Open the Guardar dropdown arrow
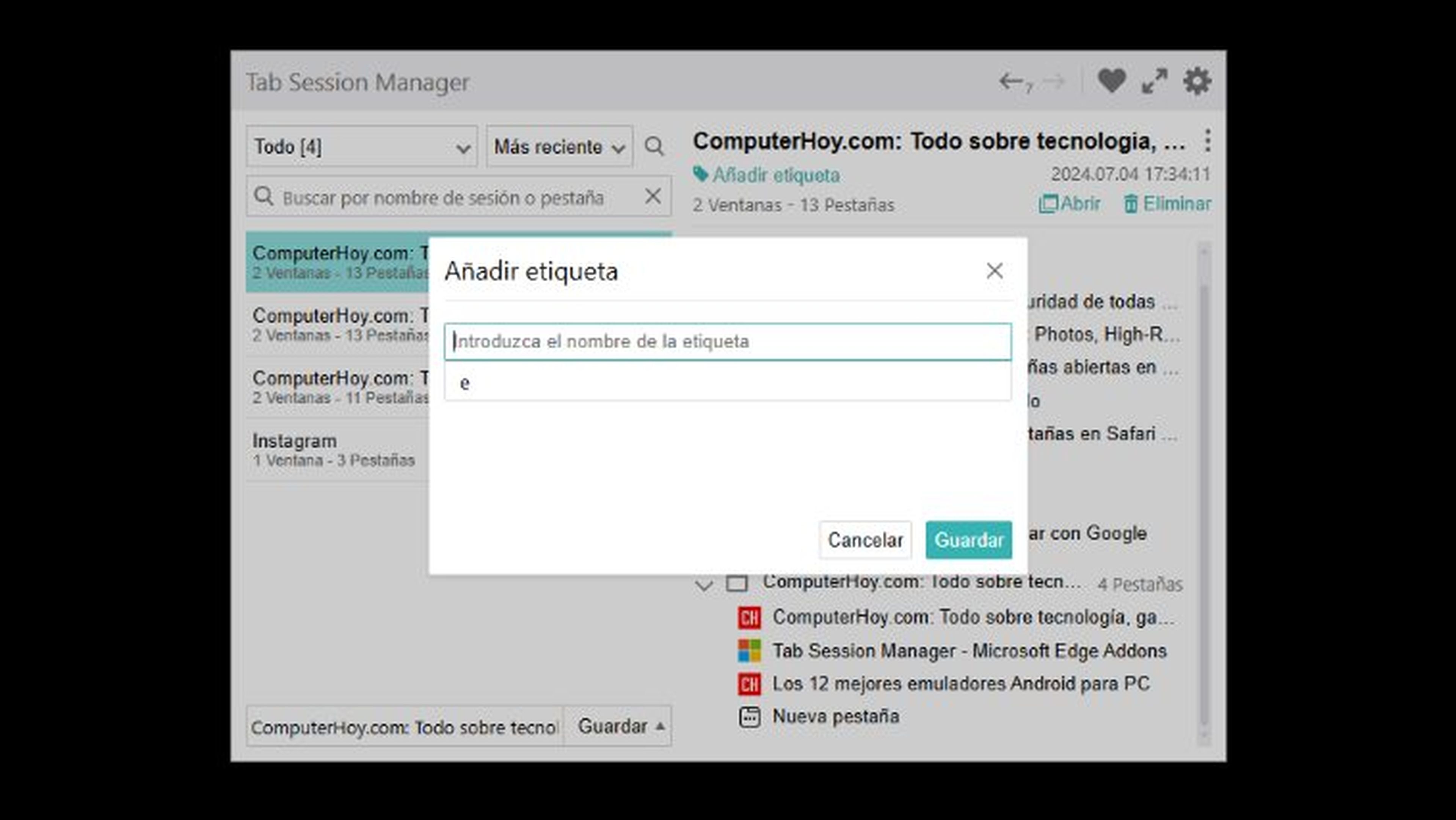This screenshot has width=1456, height=820. click(x=660, y=727)
